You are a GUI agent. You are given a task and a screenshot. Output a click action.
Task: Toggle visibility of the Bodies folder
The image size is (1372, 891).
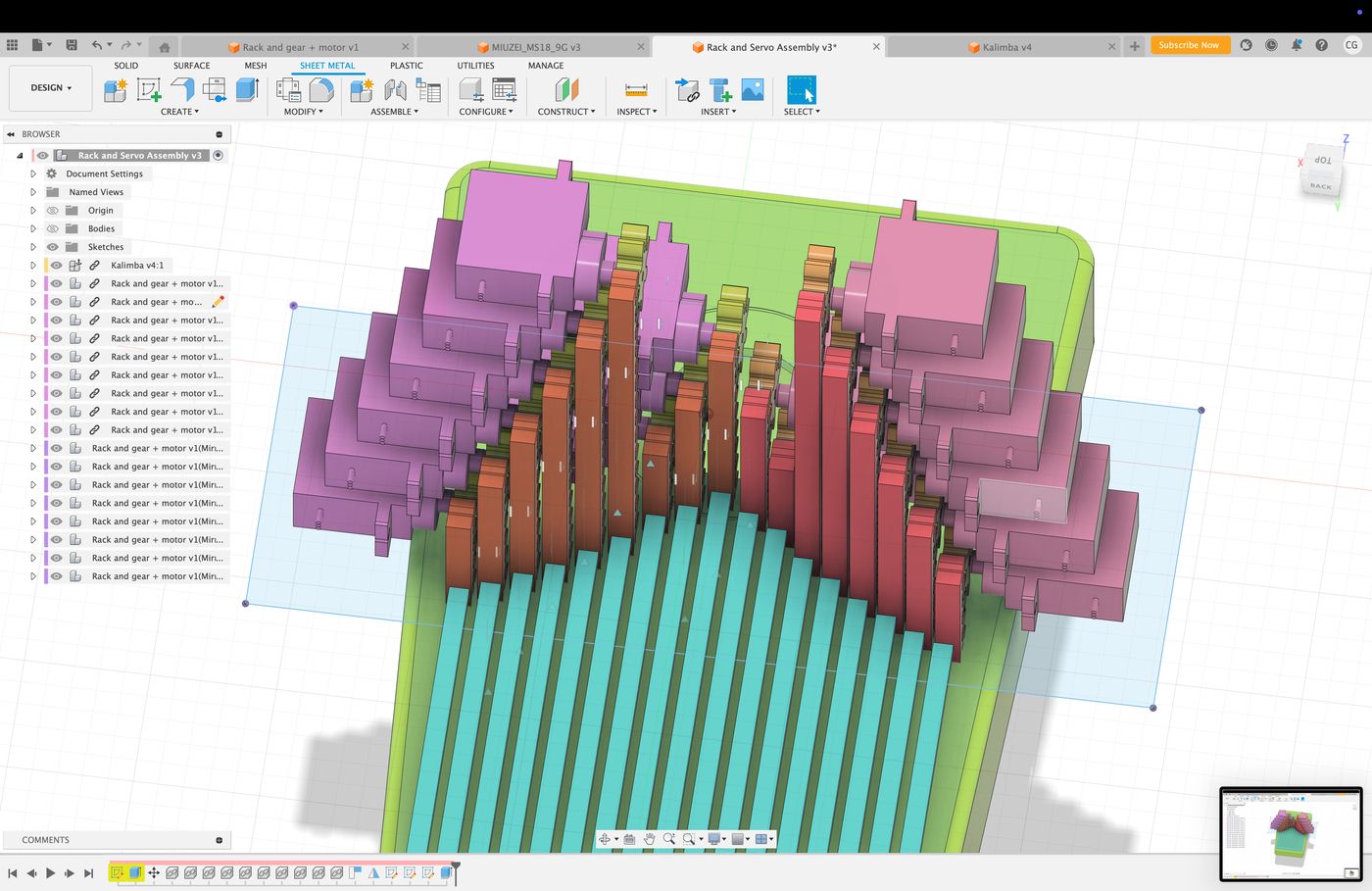pos(53,228)
